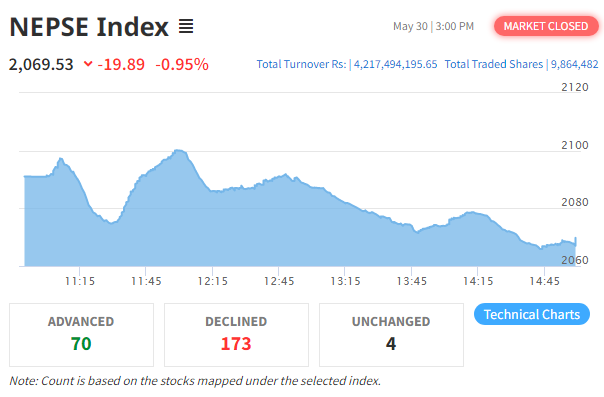The height and width of the screenshot is (397, 604).
Task: Click the Total Traded Shares value
Action: 574,64
